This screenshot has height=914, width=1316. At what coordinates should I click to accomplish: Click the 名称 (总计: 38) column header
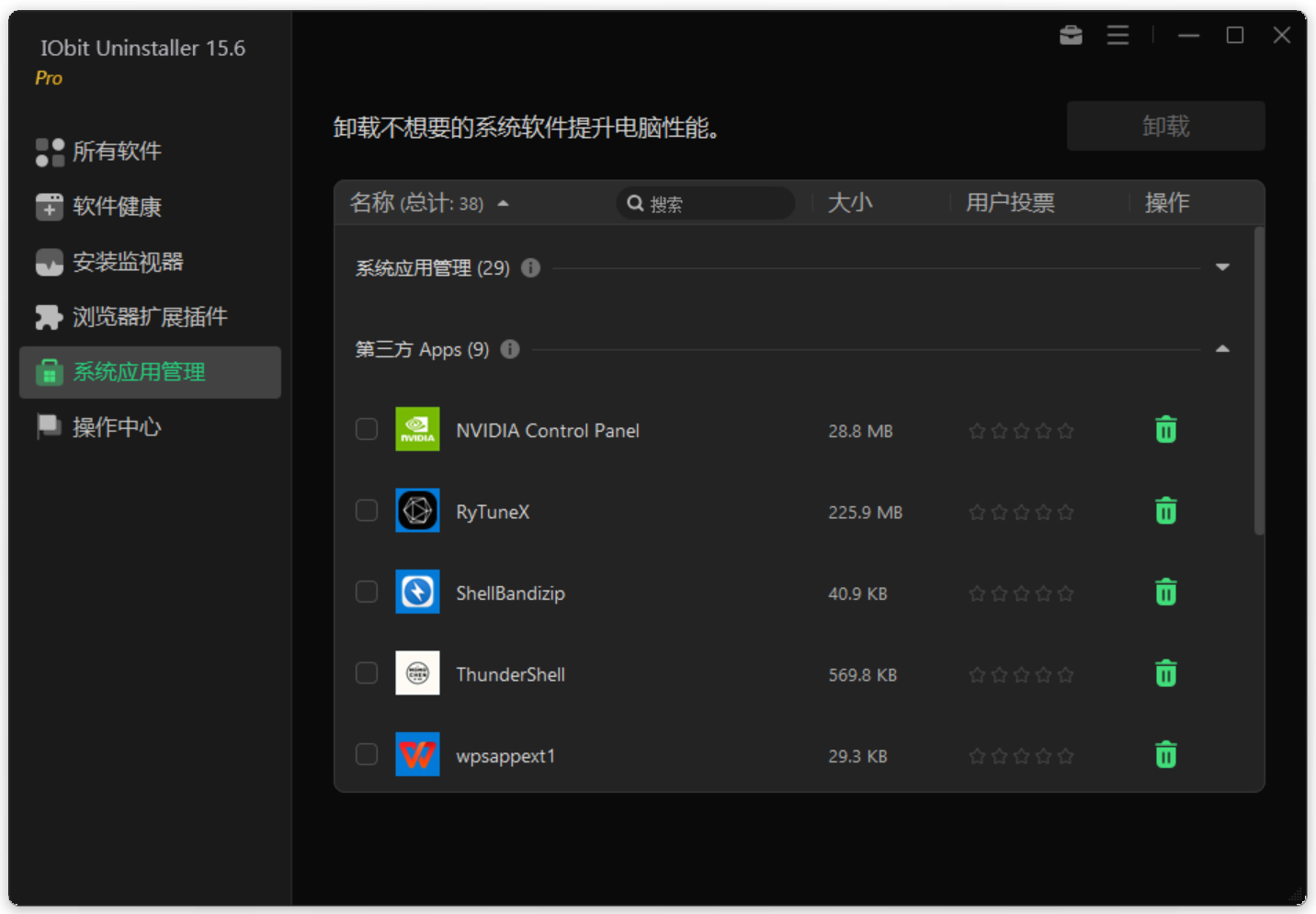(416, 203)
